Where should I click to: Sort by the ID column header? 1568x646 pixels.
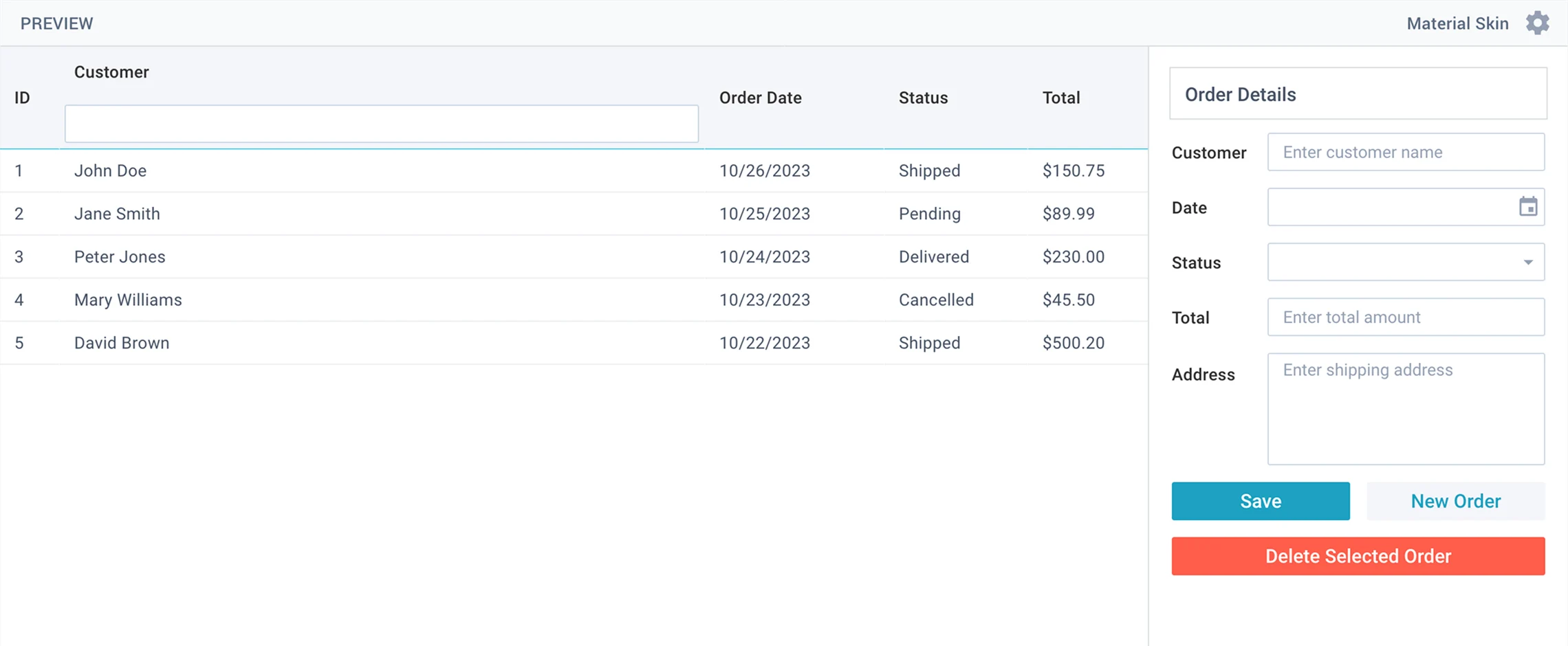(x=22, y=98)
